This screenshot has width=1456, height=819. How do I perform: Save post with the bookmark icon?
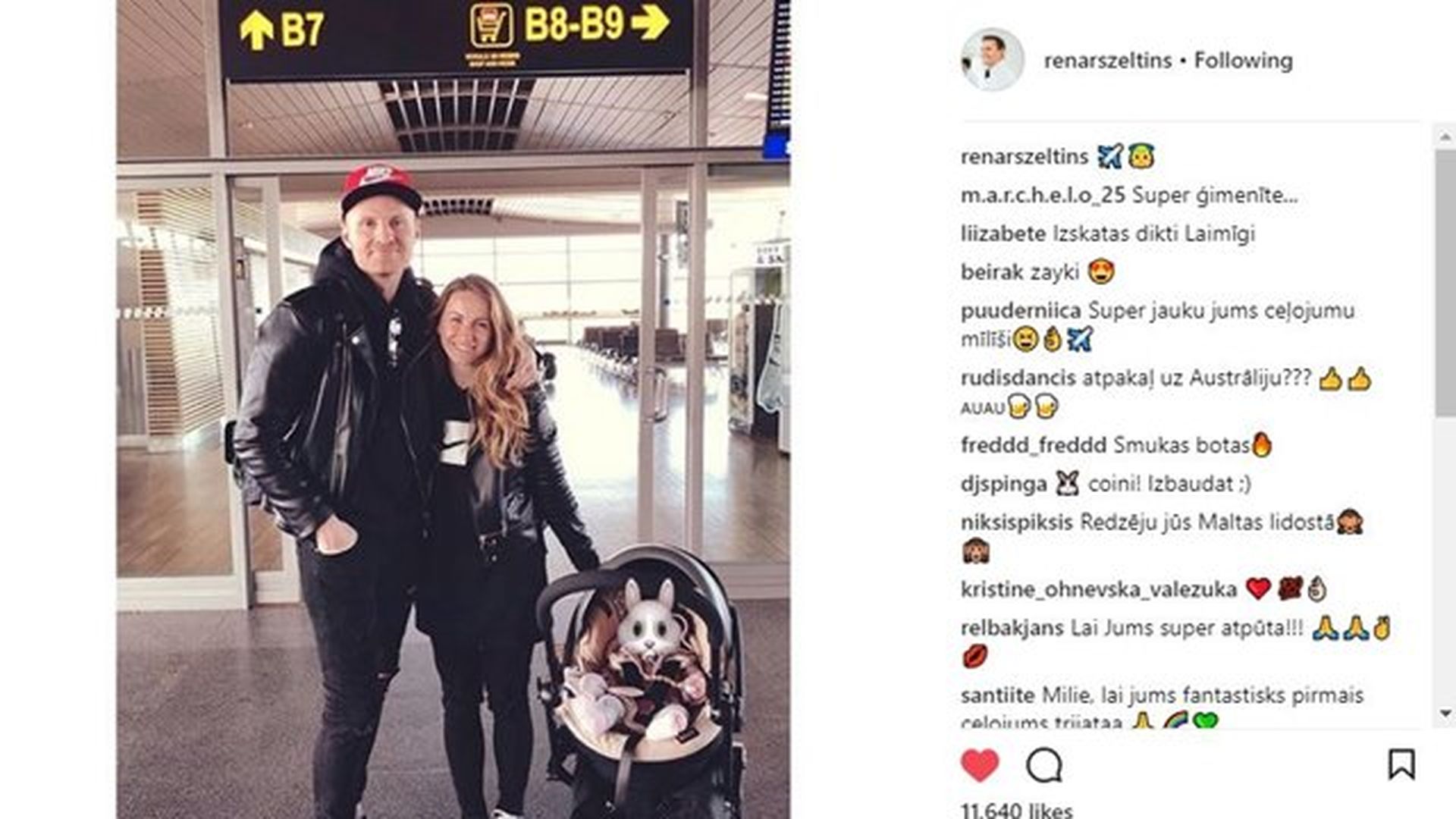[1401, 764]
